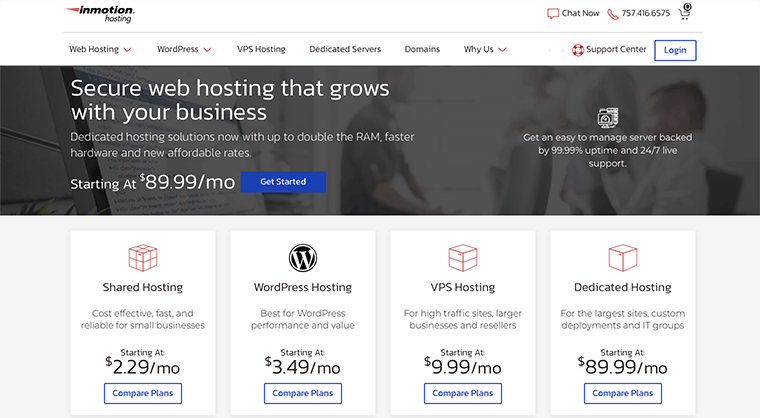The height and width of the screenshot is (418, 760).
Task: Click the VPS Hosting card title
Action: tap(463, 287)
